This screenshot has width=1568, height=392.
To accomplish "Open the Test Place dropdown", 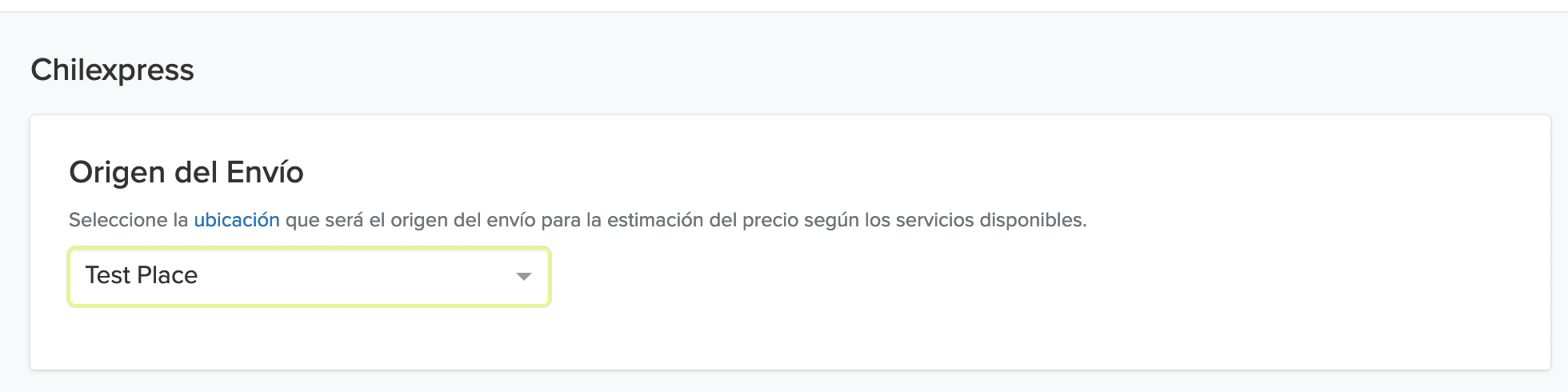I will point(309,276).
